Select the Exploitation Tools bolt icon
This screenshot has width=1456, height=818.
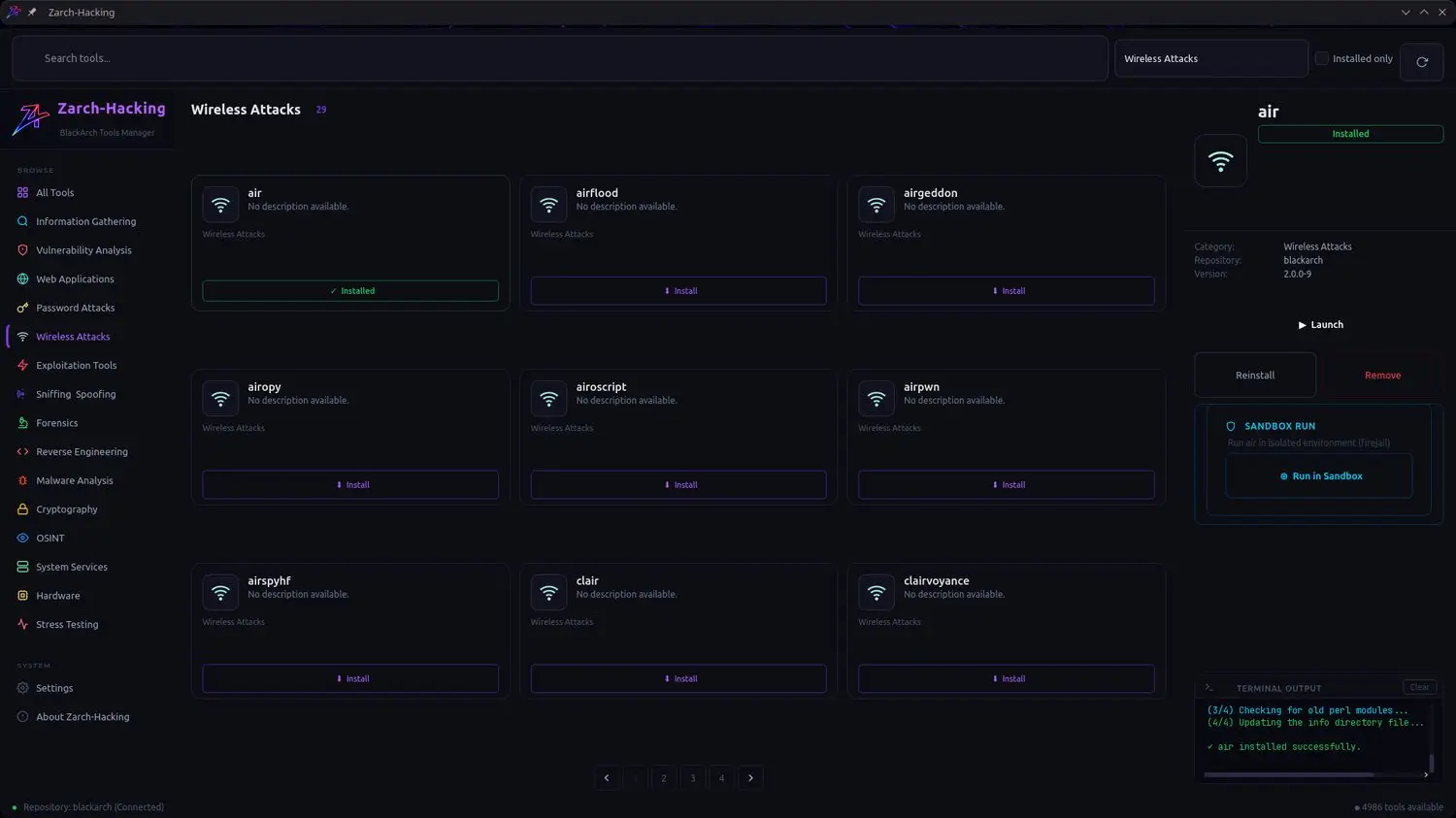22,366
